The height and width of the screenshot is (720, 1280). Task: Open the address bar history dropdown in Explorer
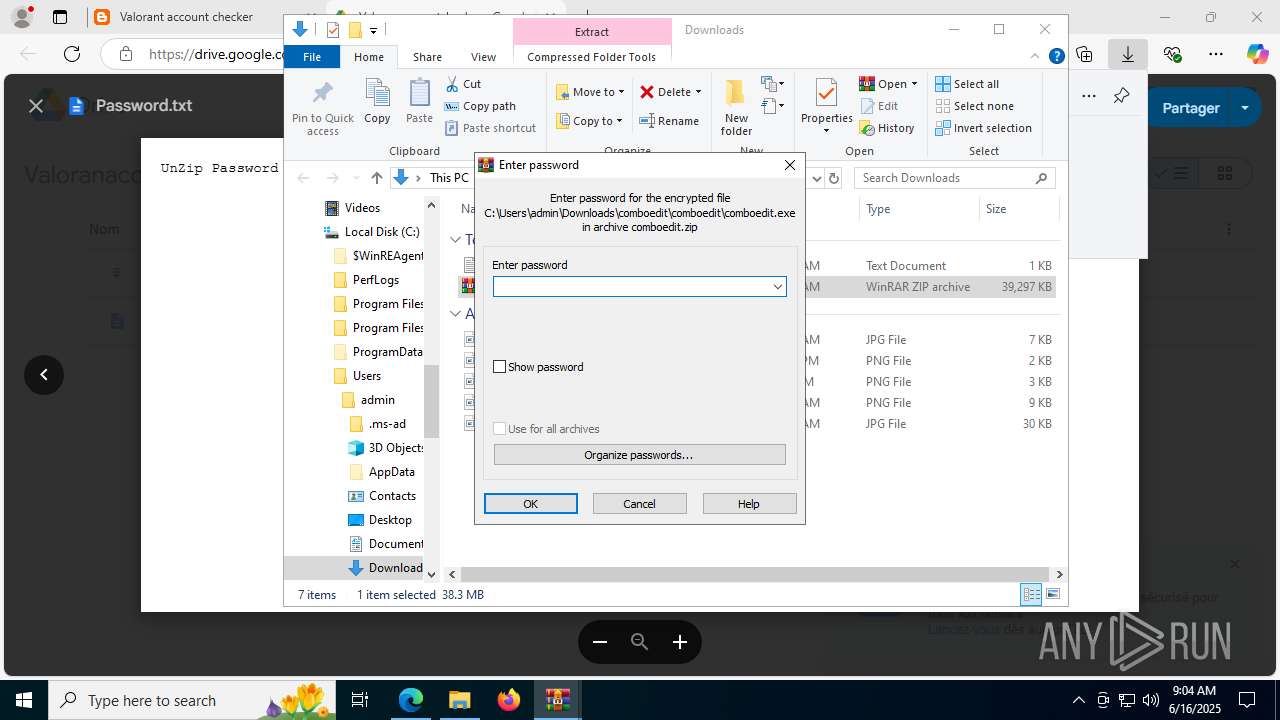(817, 178)
